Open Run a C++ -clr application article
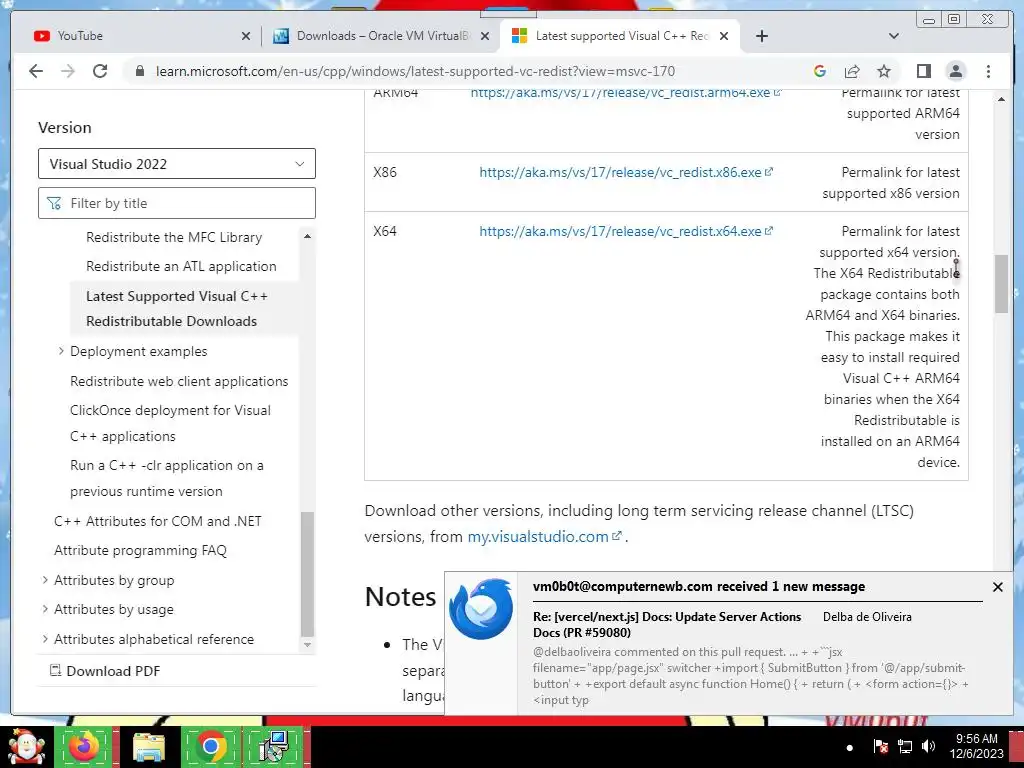Screen dimensions: 1024x768 click(167, 478)
